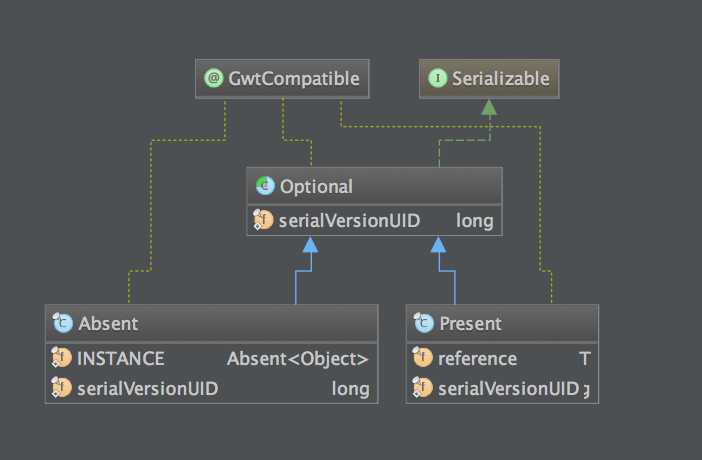Select the reference field name in Present
702x460 pixels.
tap(477, 358)
